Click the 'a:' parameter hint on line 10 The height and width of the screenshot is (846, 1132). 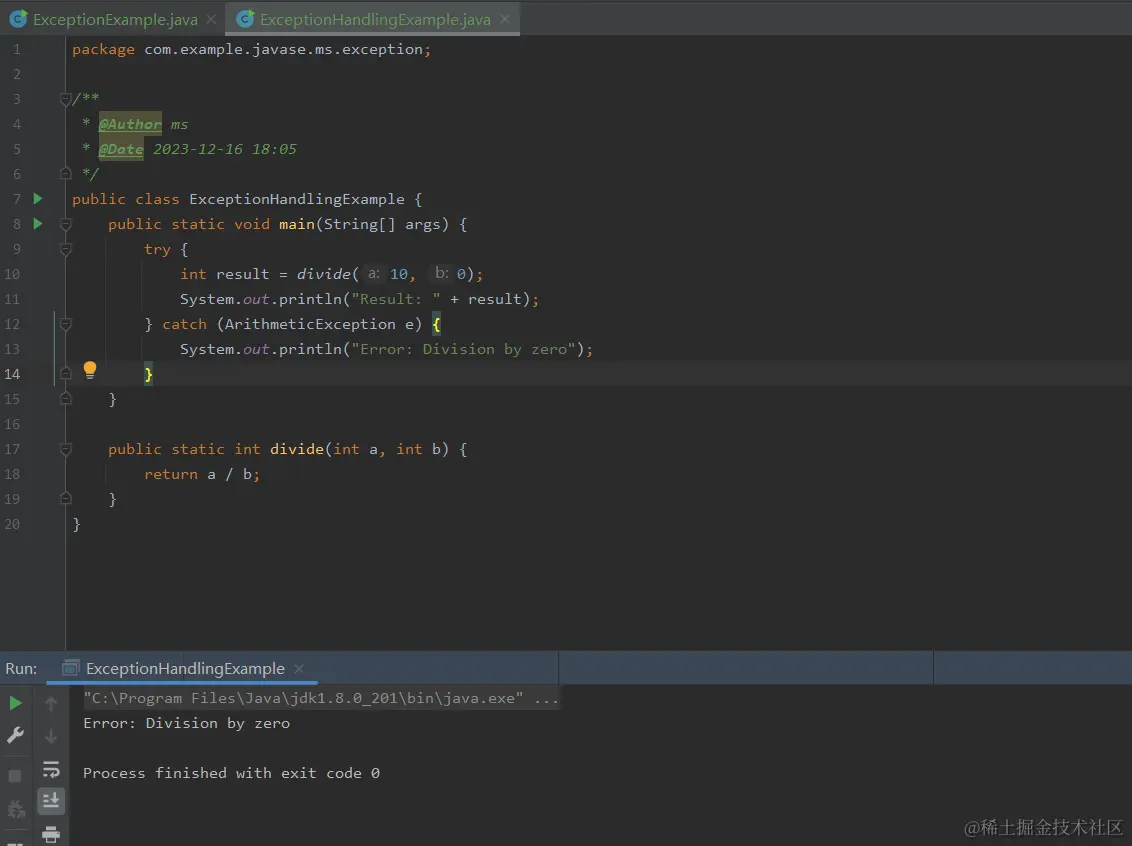tap(373, 274)
